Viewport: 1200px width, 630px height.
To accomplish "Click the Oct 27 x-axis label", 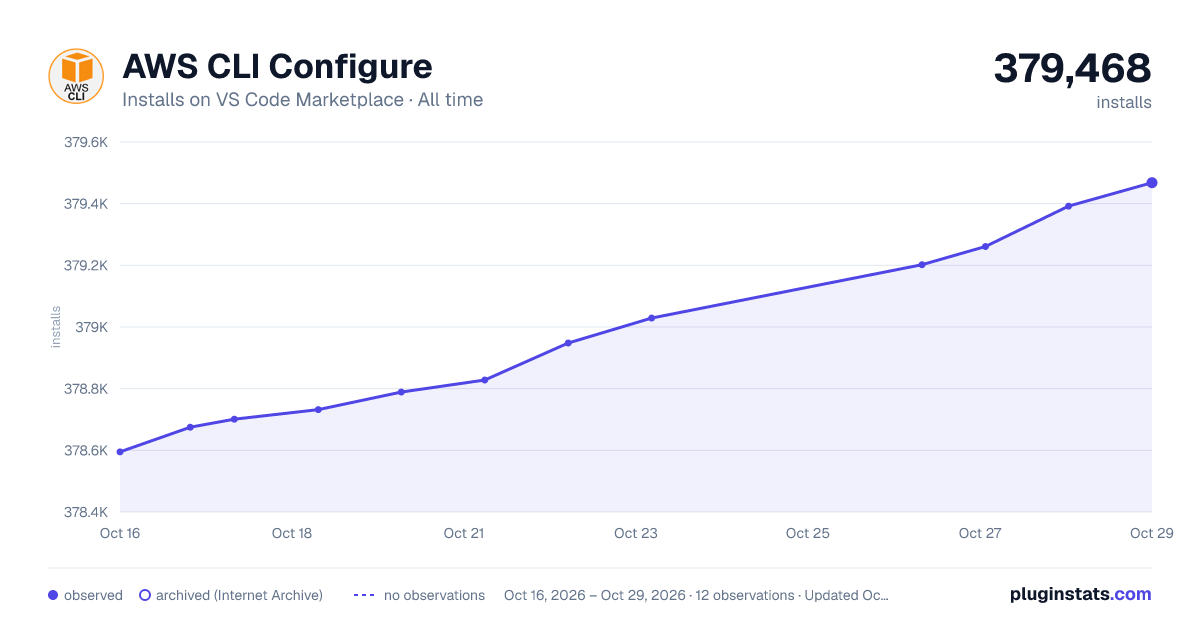I will (980, 533).
